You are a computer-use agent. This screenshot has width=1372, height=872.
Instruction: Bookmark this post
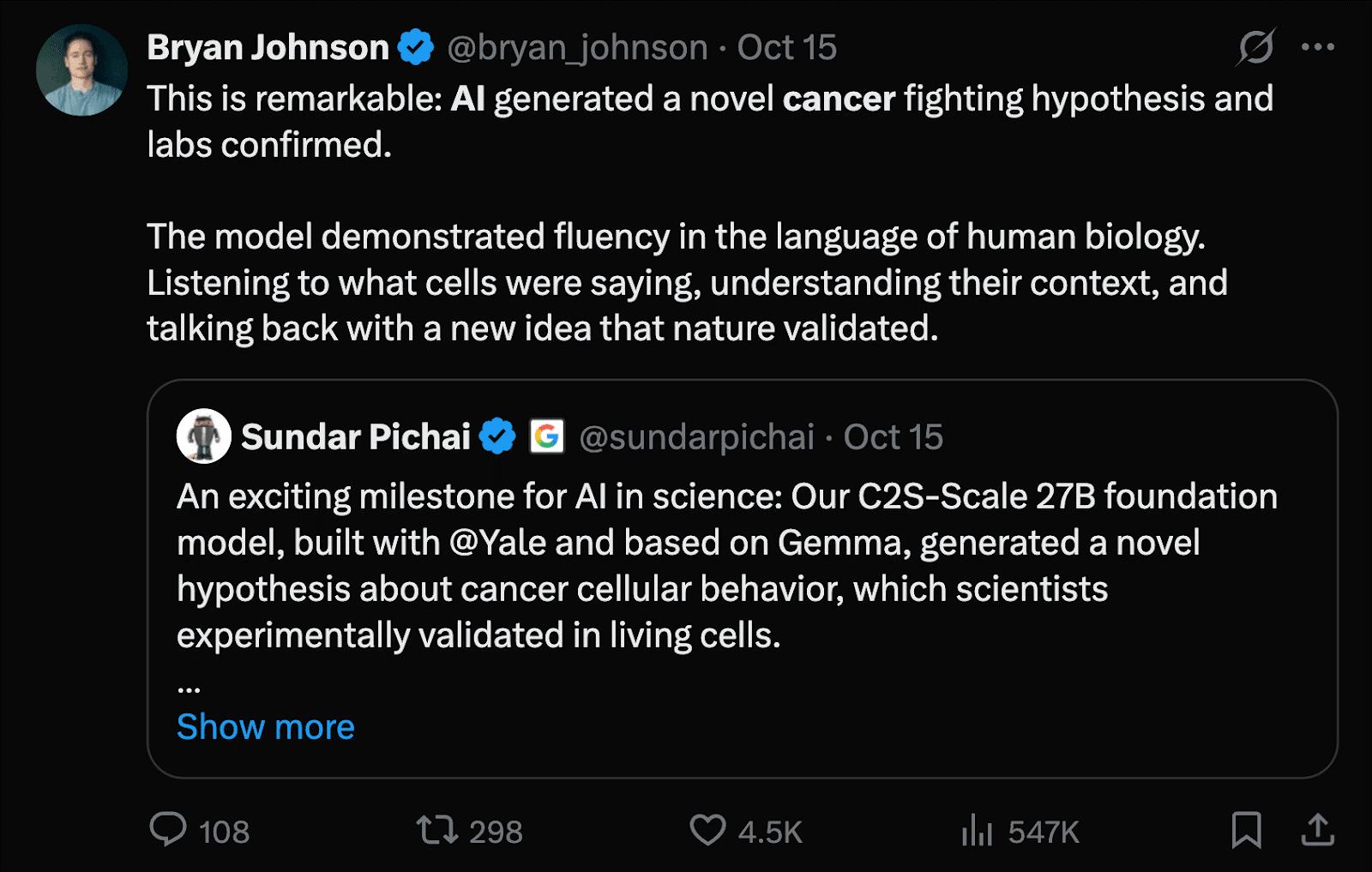[x=1246, y=830]
